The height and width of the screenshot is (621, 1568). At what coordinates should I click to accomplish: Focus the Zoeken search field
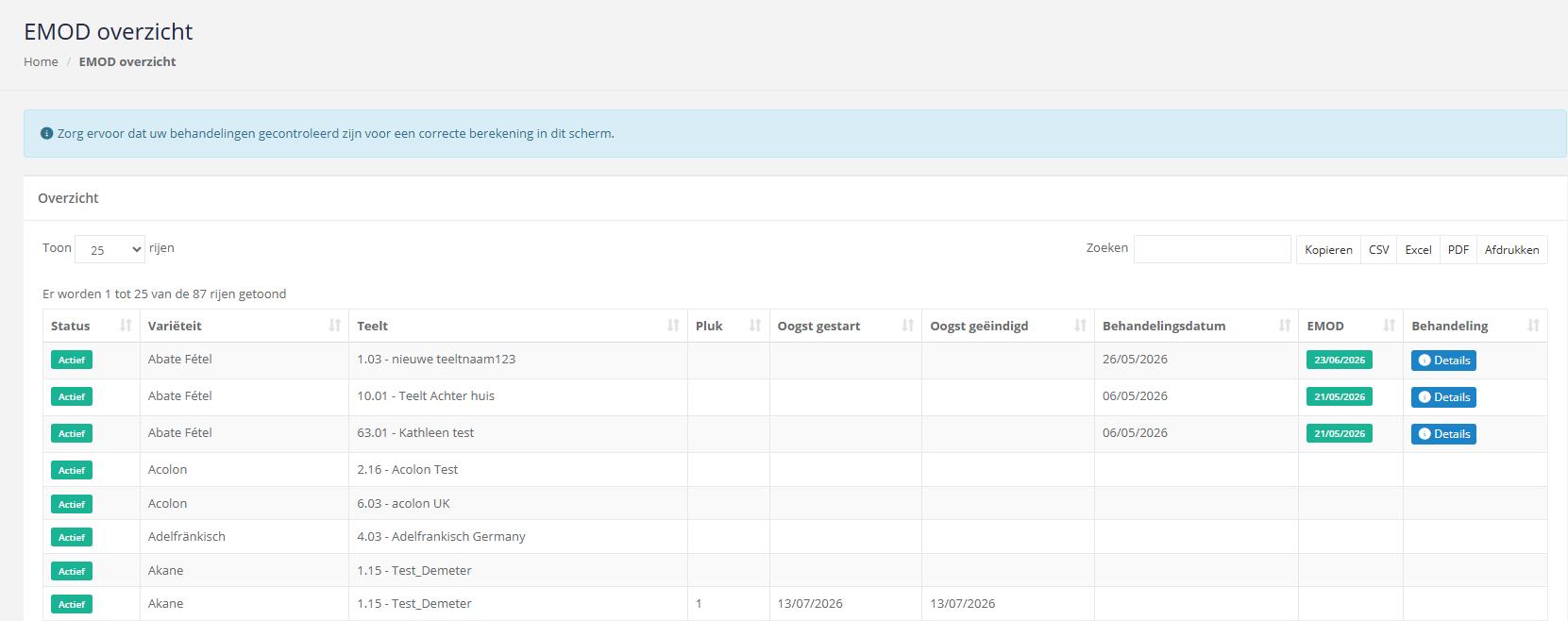coord(1212,249)
